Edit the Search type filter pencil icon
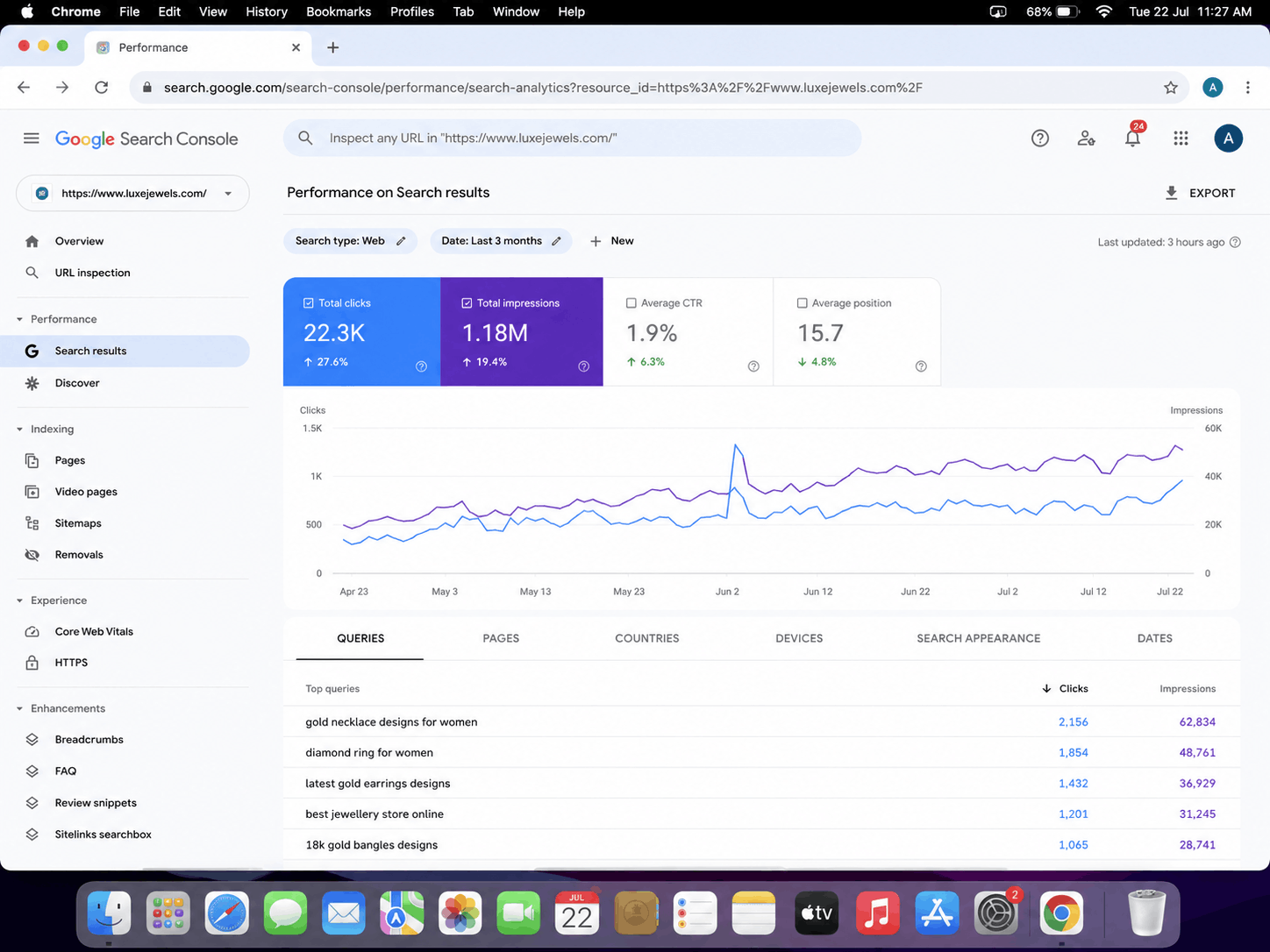Image resolution: width=1270 pixels, height=952 pixels. point(401,241)
